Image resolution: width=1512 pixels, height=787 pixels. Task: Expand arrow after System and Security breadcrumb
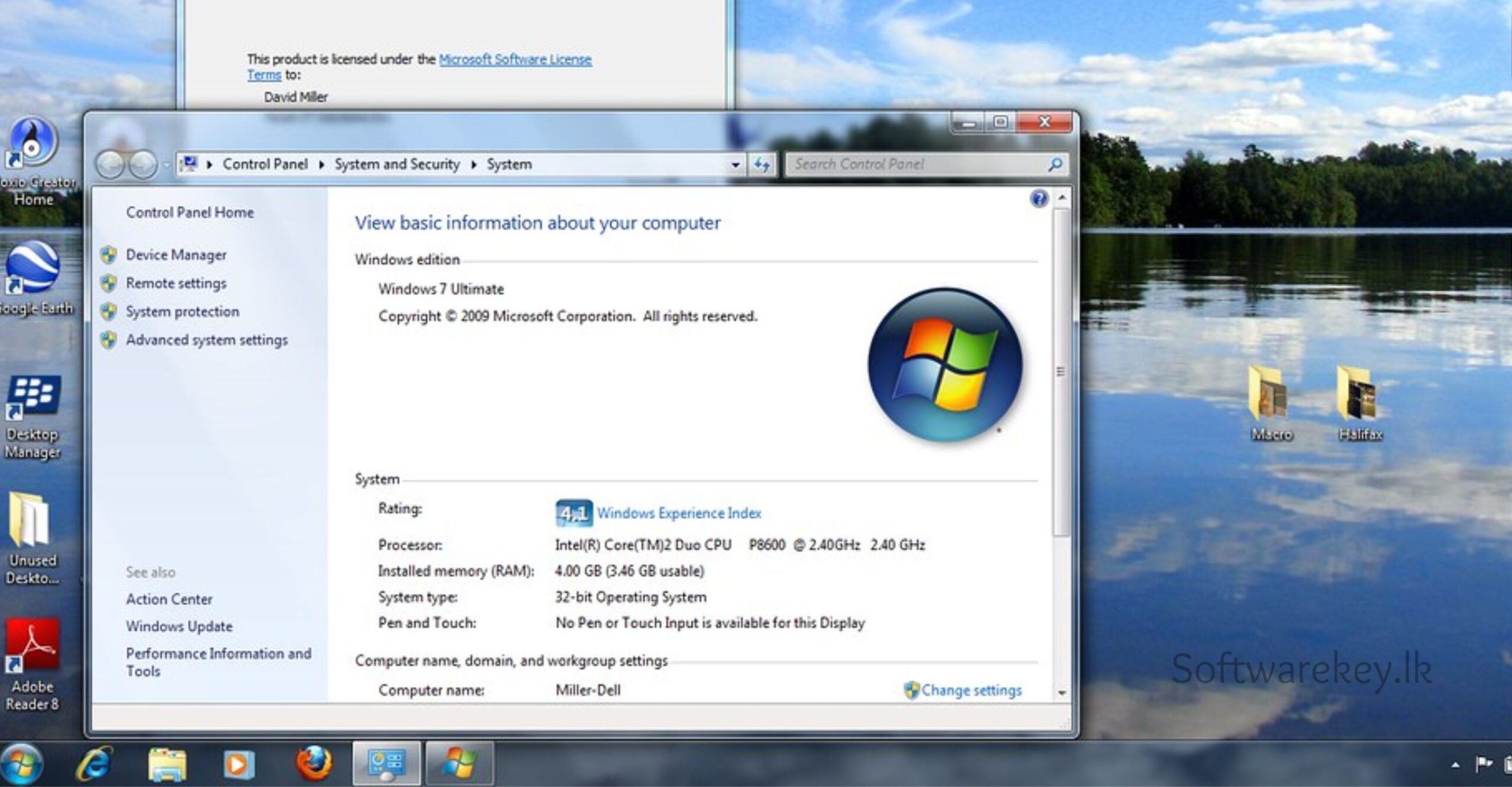pos(474,165)
